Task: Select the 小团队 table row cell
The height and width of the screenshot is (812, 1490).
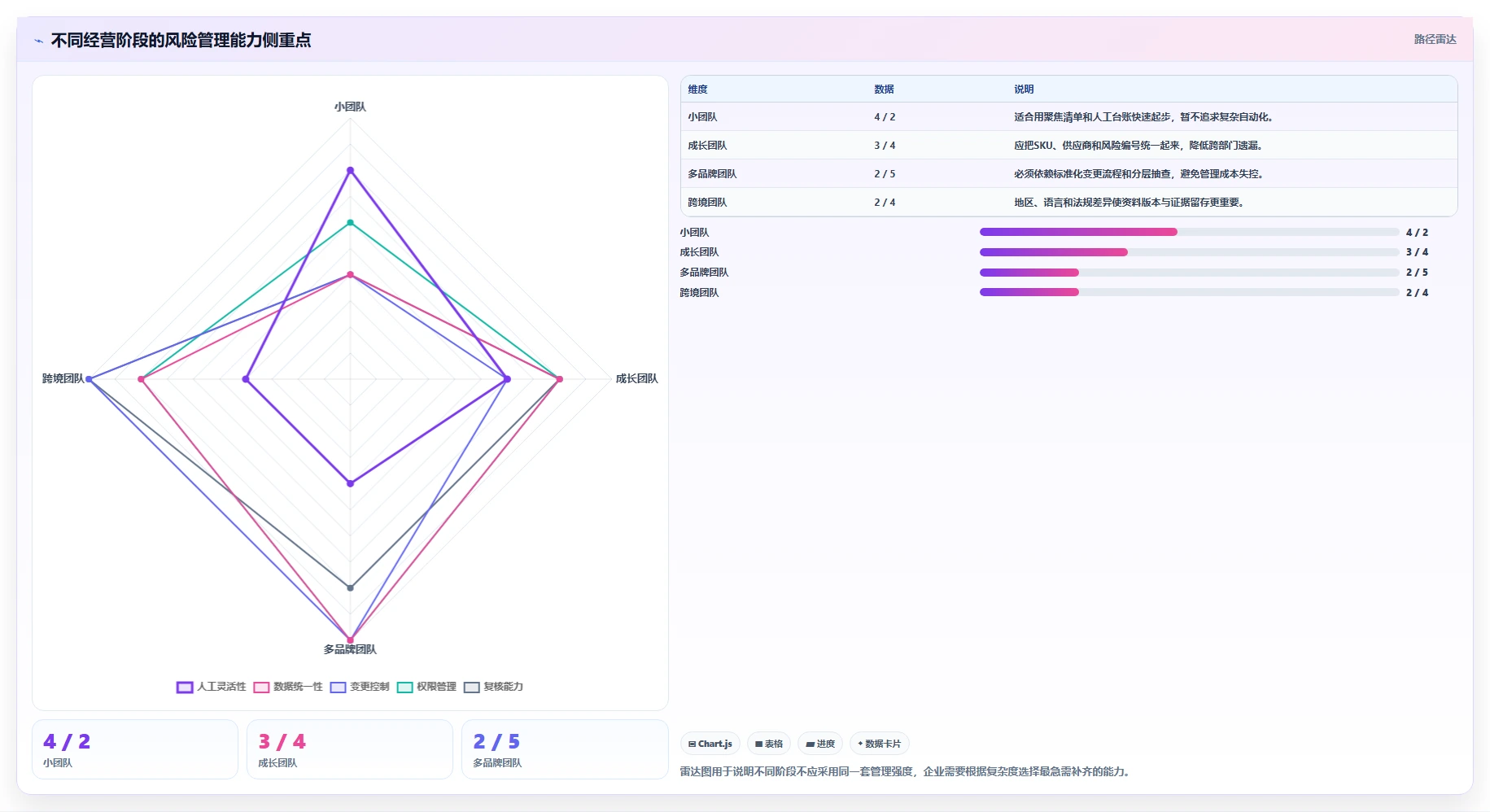Action: (702, 117)
